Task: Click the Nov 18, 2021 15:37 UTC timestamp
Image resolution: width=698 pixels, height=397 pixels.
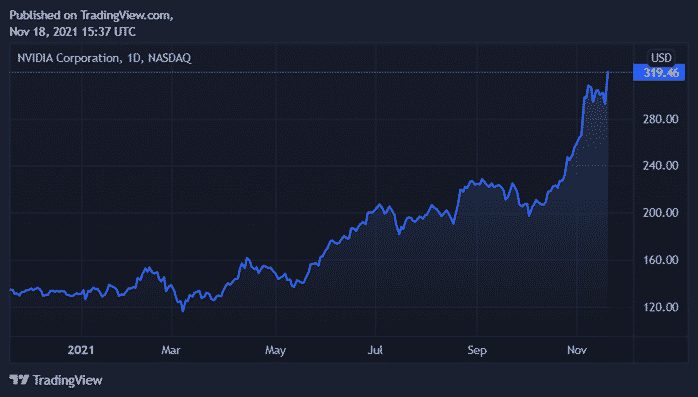Action: [x=73, y=32]
